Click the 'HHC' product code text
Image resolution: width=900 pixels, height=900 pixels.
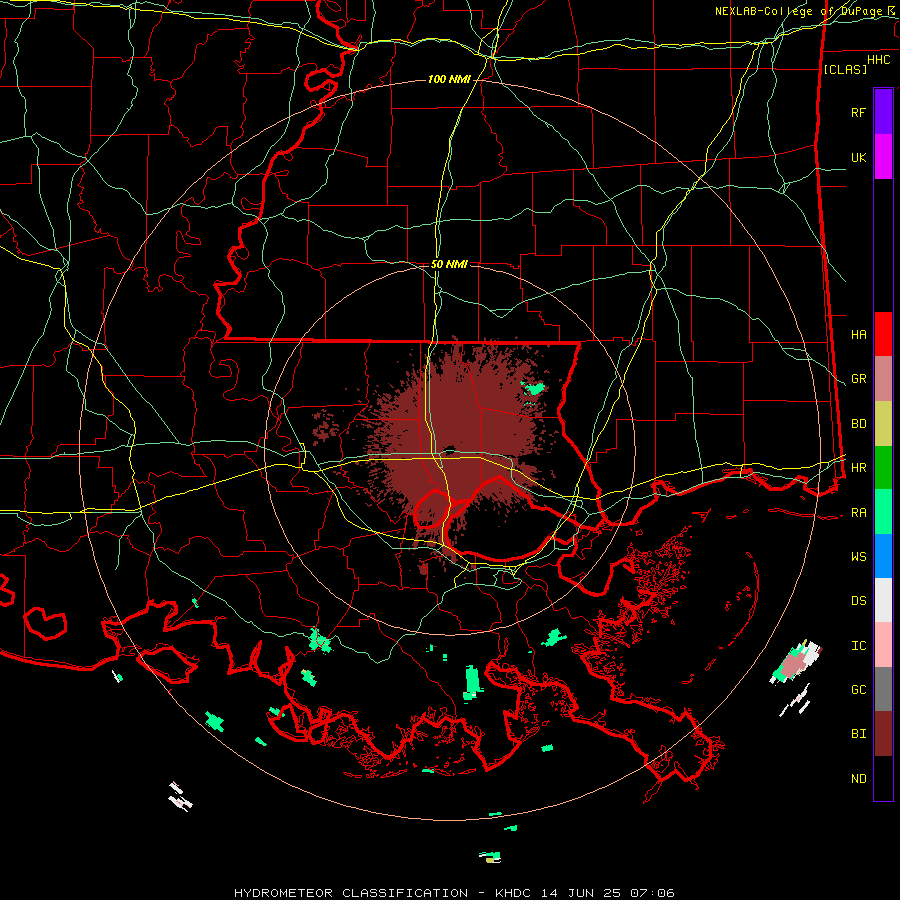click(878, 60)
